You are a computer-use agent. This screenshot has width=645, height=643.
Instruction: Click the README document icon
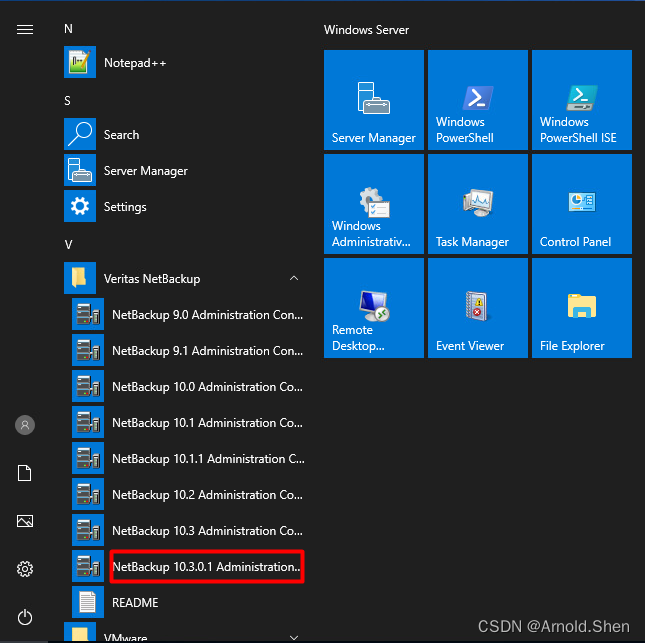pyautogui.click(x=88, y=602)
